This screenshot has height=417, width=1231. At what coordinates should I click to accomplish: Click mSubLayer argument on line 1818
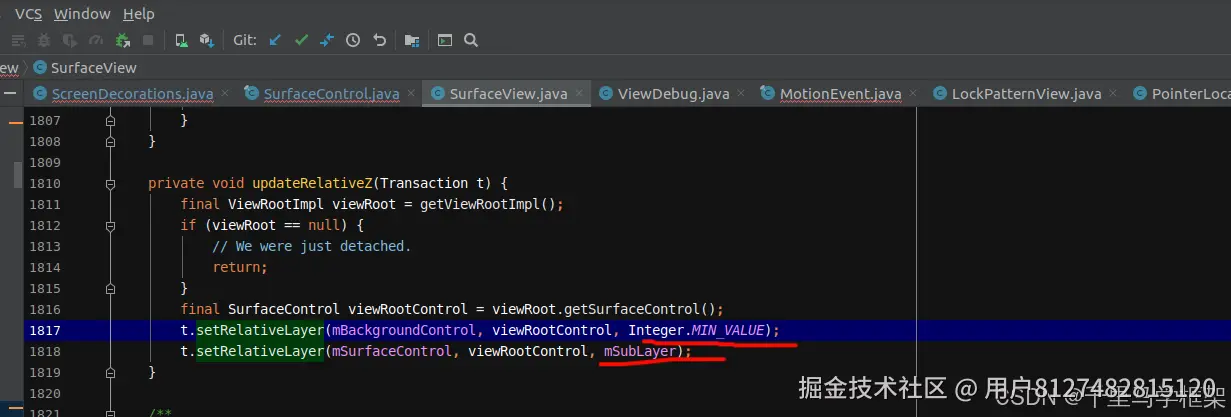pos(639,351)
